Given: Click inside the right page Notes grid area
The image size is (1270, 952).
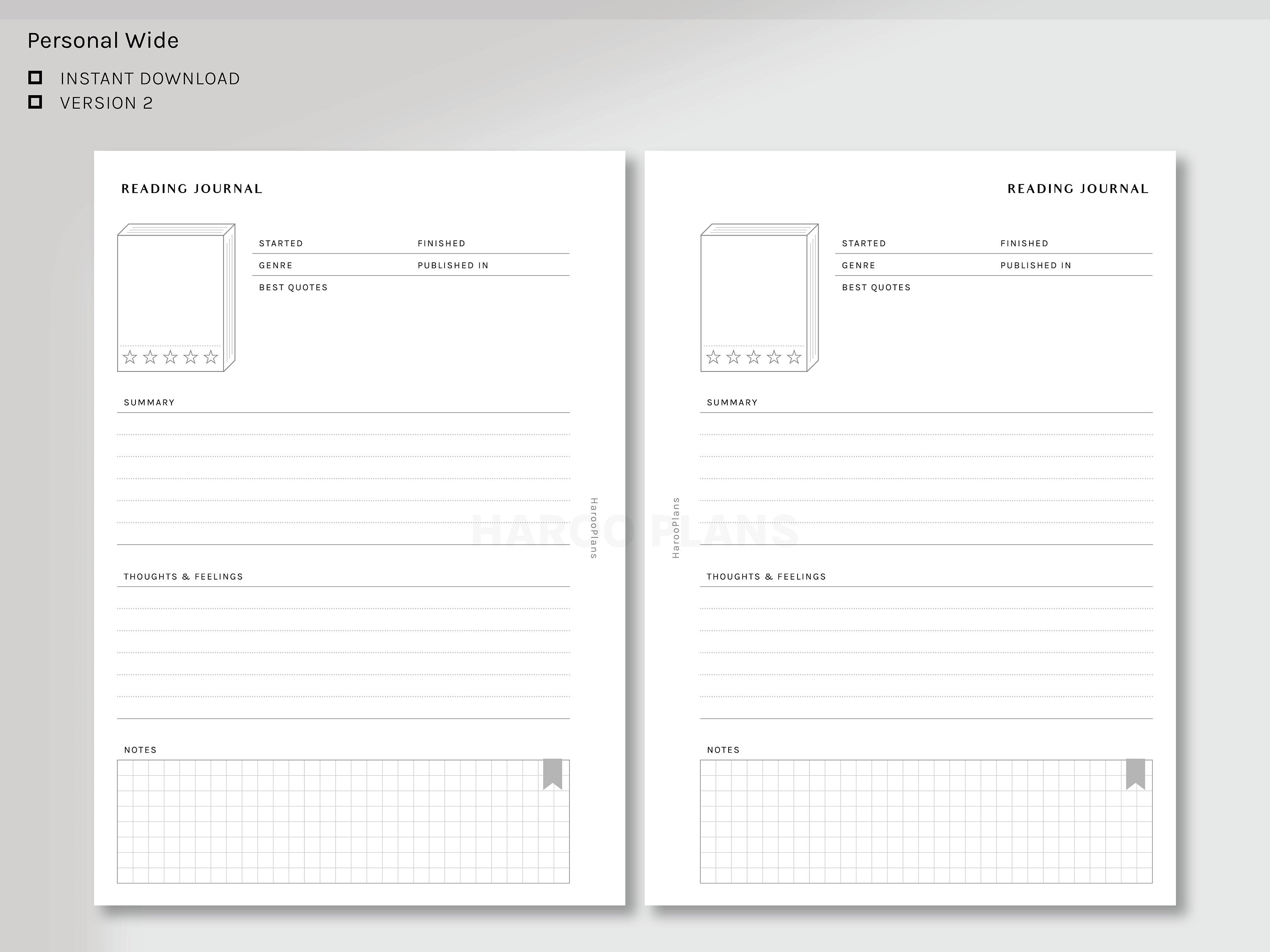Looking at the screenshot, I should [926, 822].
